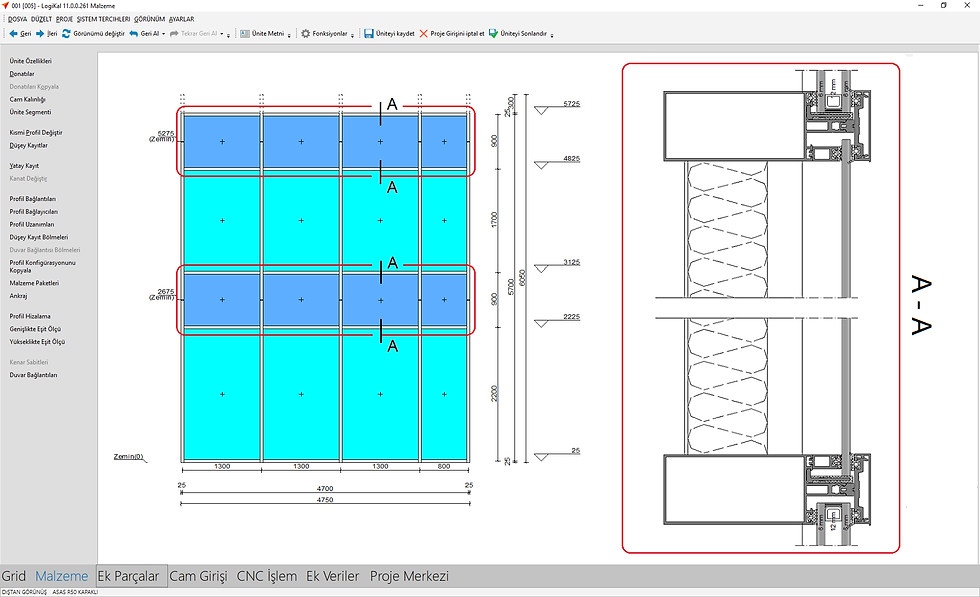The image size is (980, 597).
Task: Click the red X cancel project entry icon
Action: point(424,34)
